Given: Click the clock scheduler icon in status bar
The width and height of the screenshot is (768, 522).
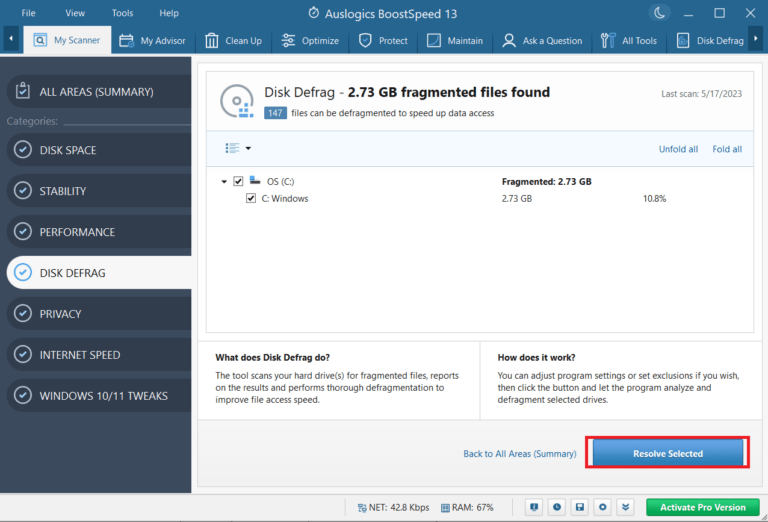Looking at the screenshot, I should click(x=557, y=507).
